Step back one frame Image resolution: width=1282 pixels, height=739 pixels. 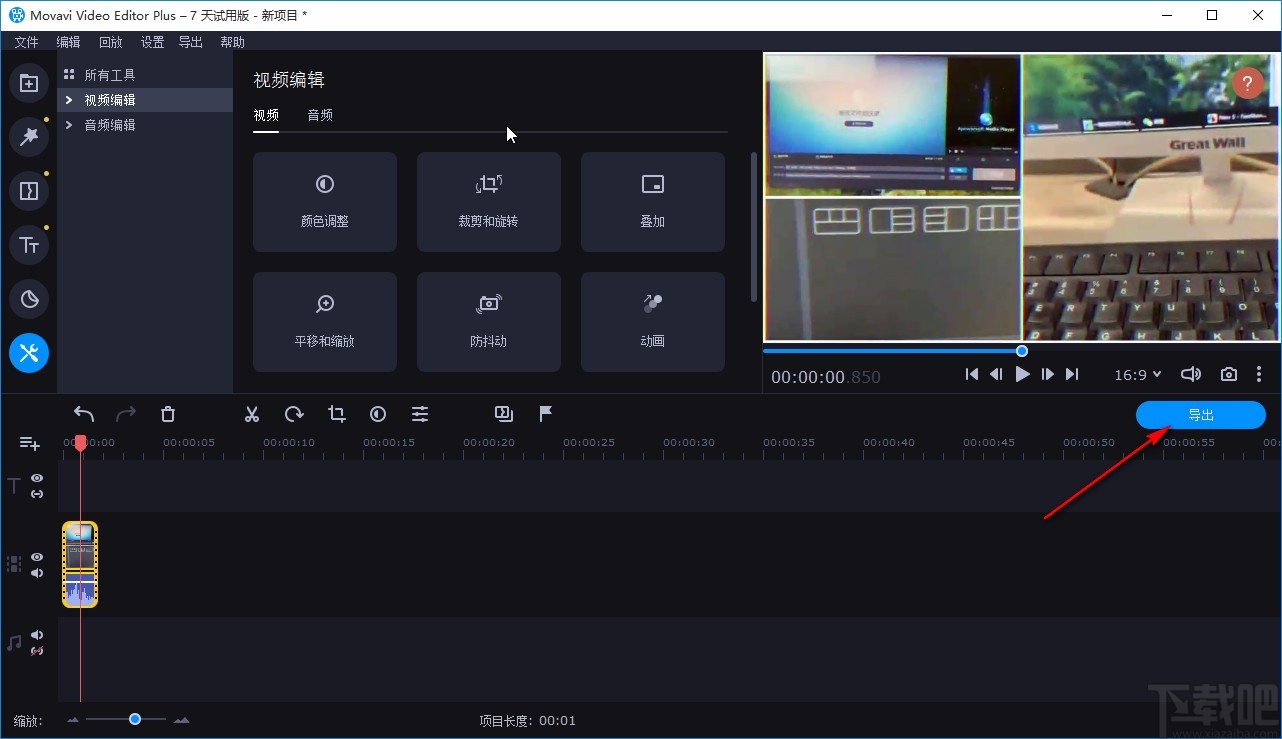(x=996, y=374)
